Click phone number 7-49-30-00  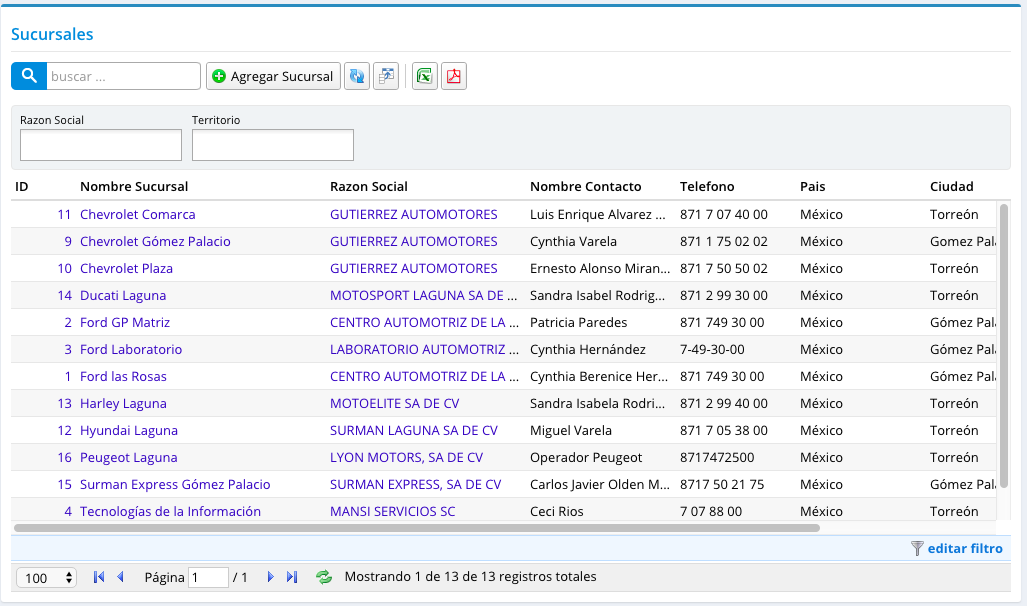[x=712, y=349]
